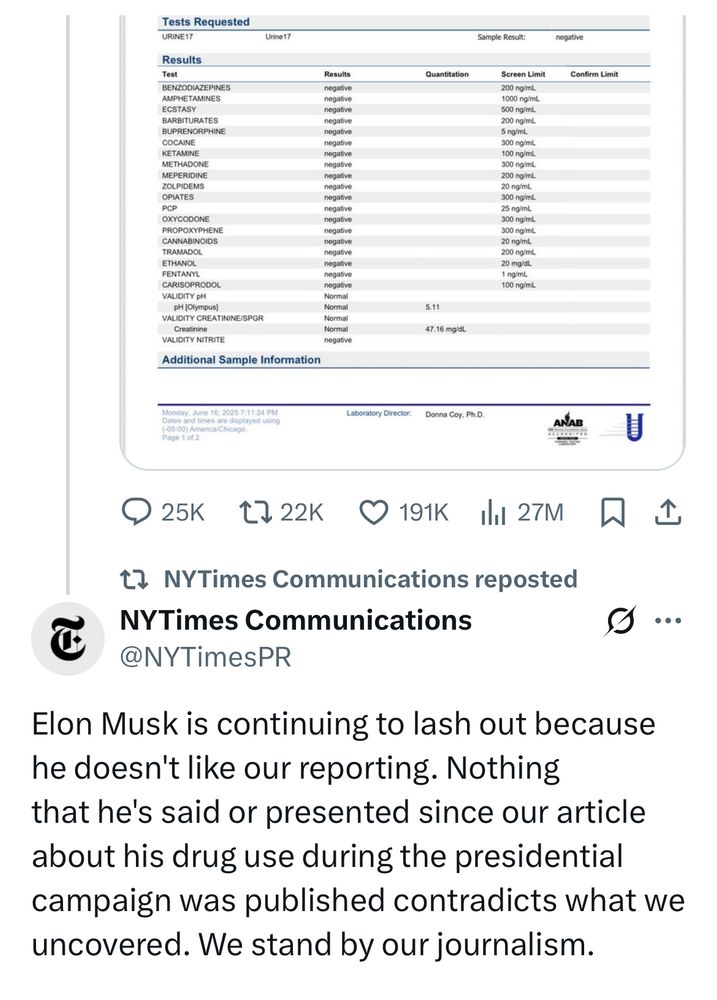The width and height of the screenshot is (717, 1000).
Task: Open the tweet text about Elon Musk
Action: [358, 834]
